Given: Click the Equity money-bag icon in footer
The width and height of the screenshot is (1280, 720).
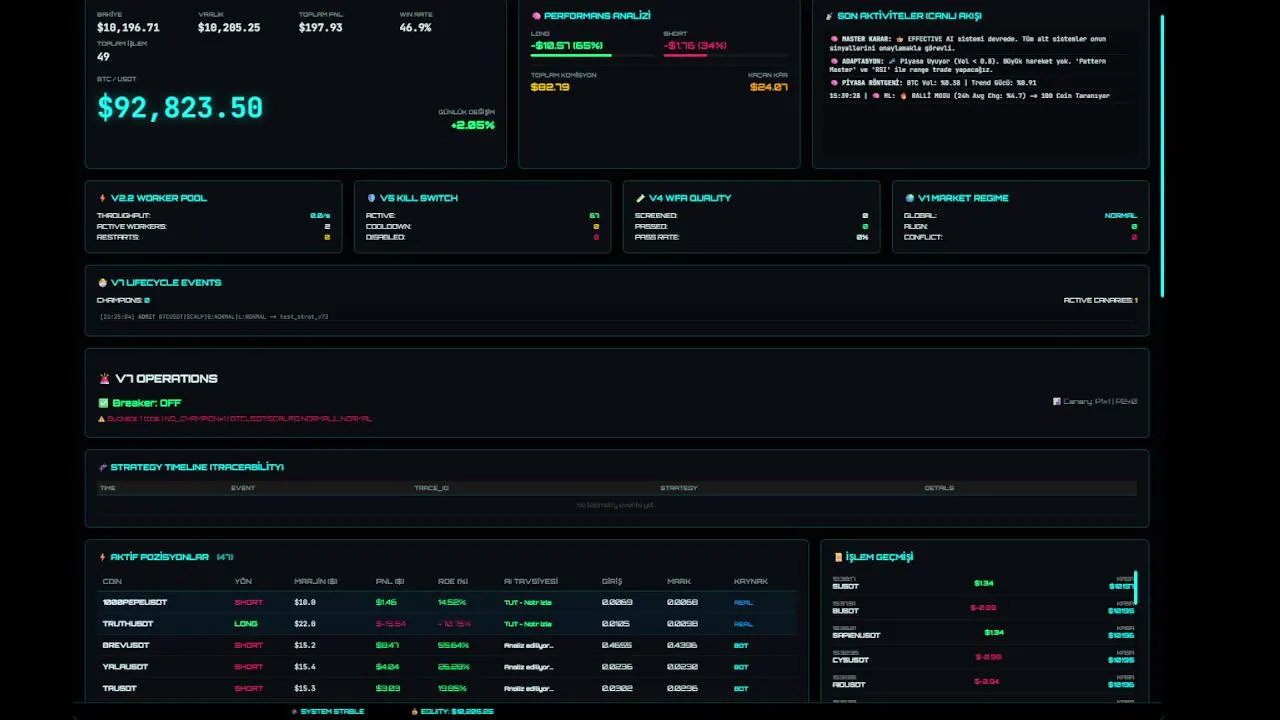Looking at the screenshot, I should (414, 711).
